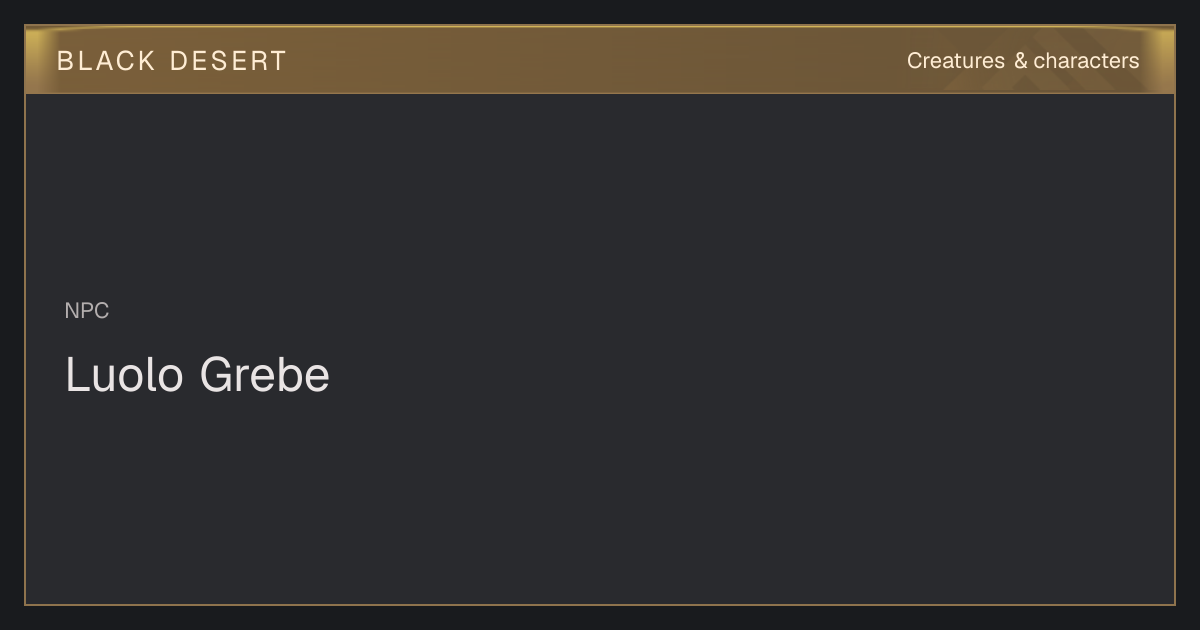1200x630 pixels.
Task: Click the word "BLACK" in the header
Action: pyautogui.click(x=106, y=61)
